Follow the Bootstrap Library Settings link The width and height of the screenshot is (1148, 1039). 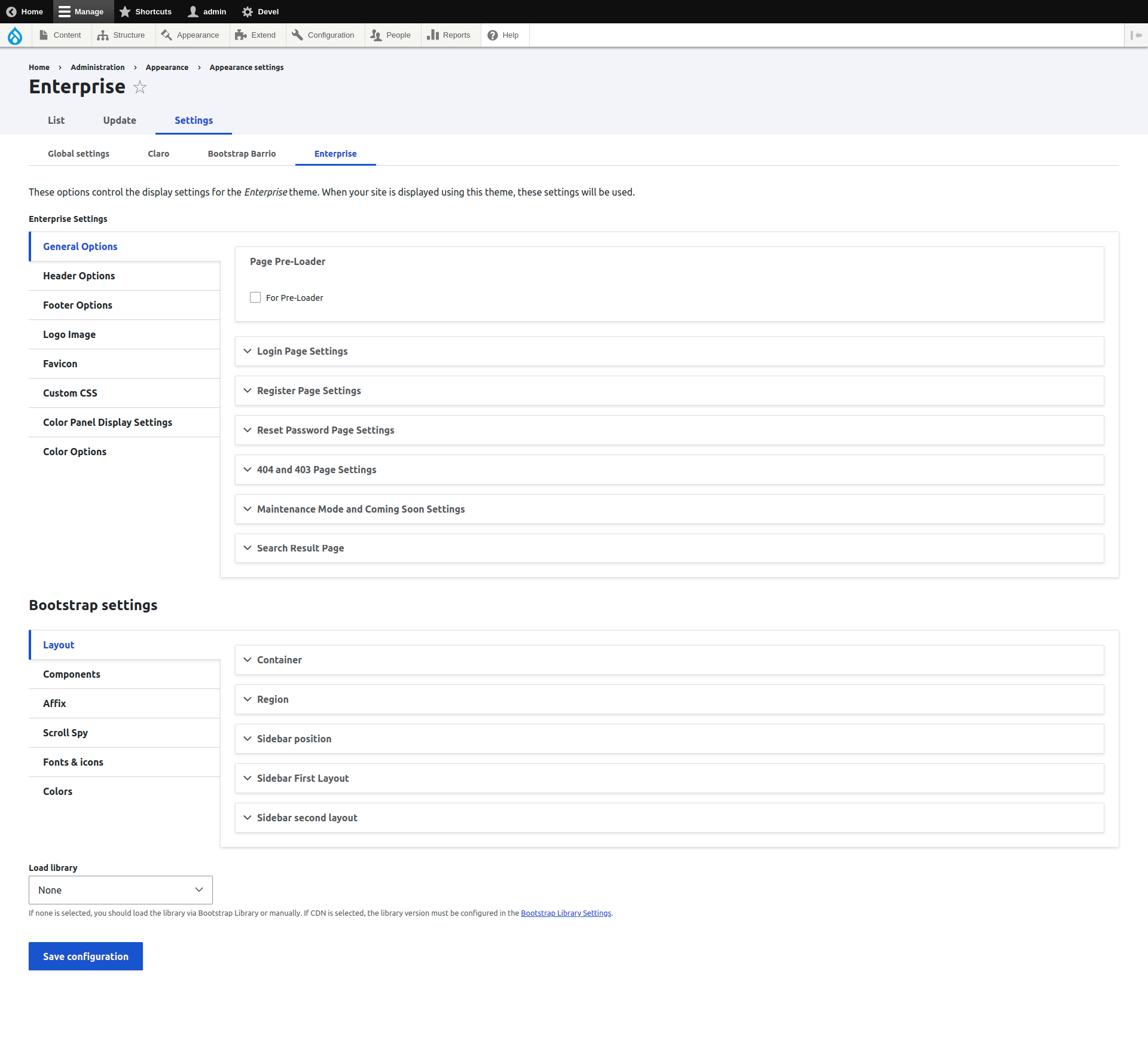566,913
